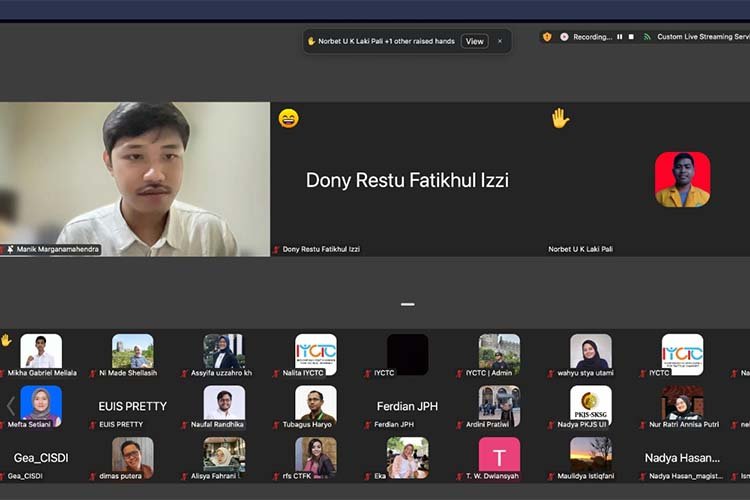Pause the meeting recording
The height and width of the screenshot is (500, 750).
(620, 37)
